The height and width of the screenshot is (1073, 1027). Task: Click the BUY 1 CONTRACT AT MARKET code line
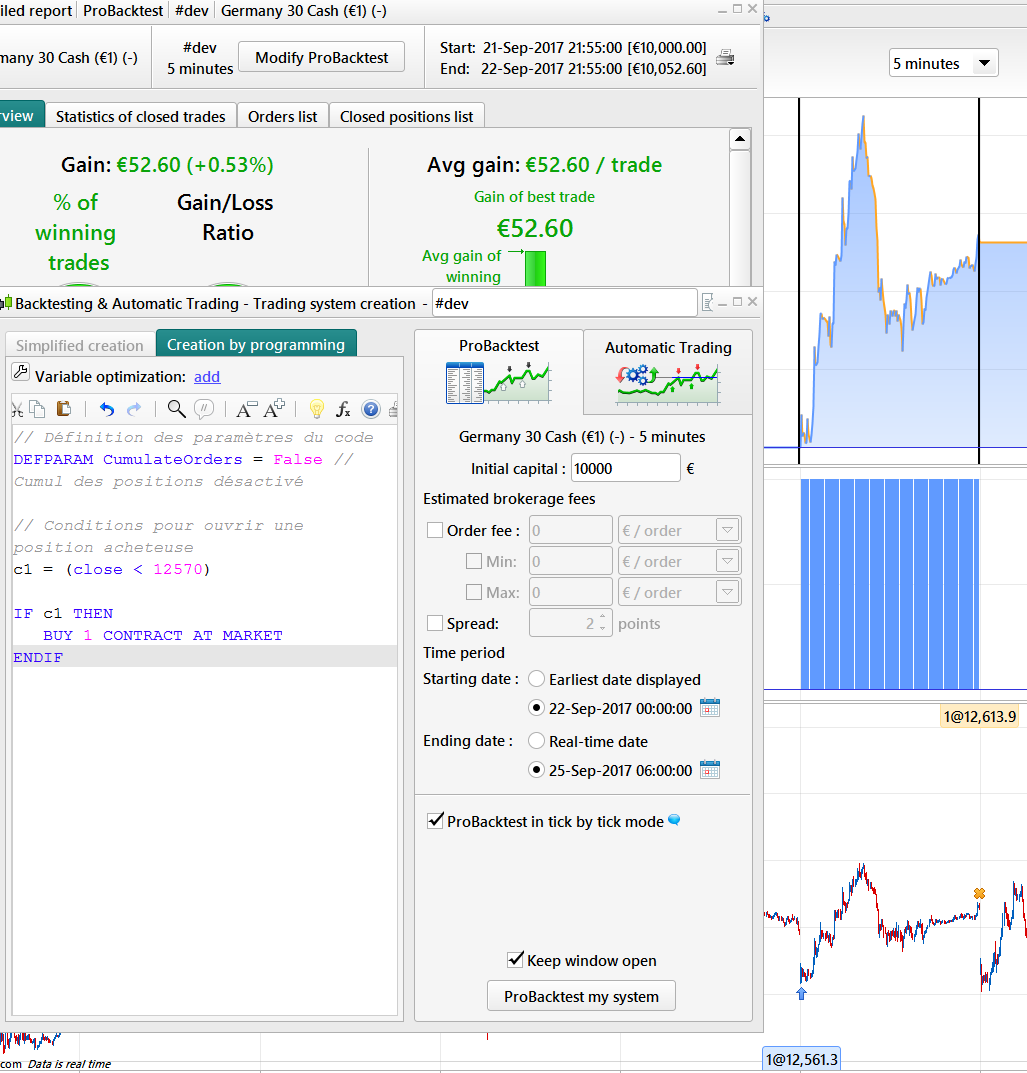[163, 636]
